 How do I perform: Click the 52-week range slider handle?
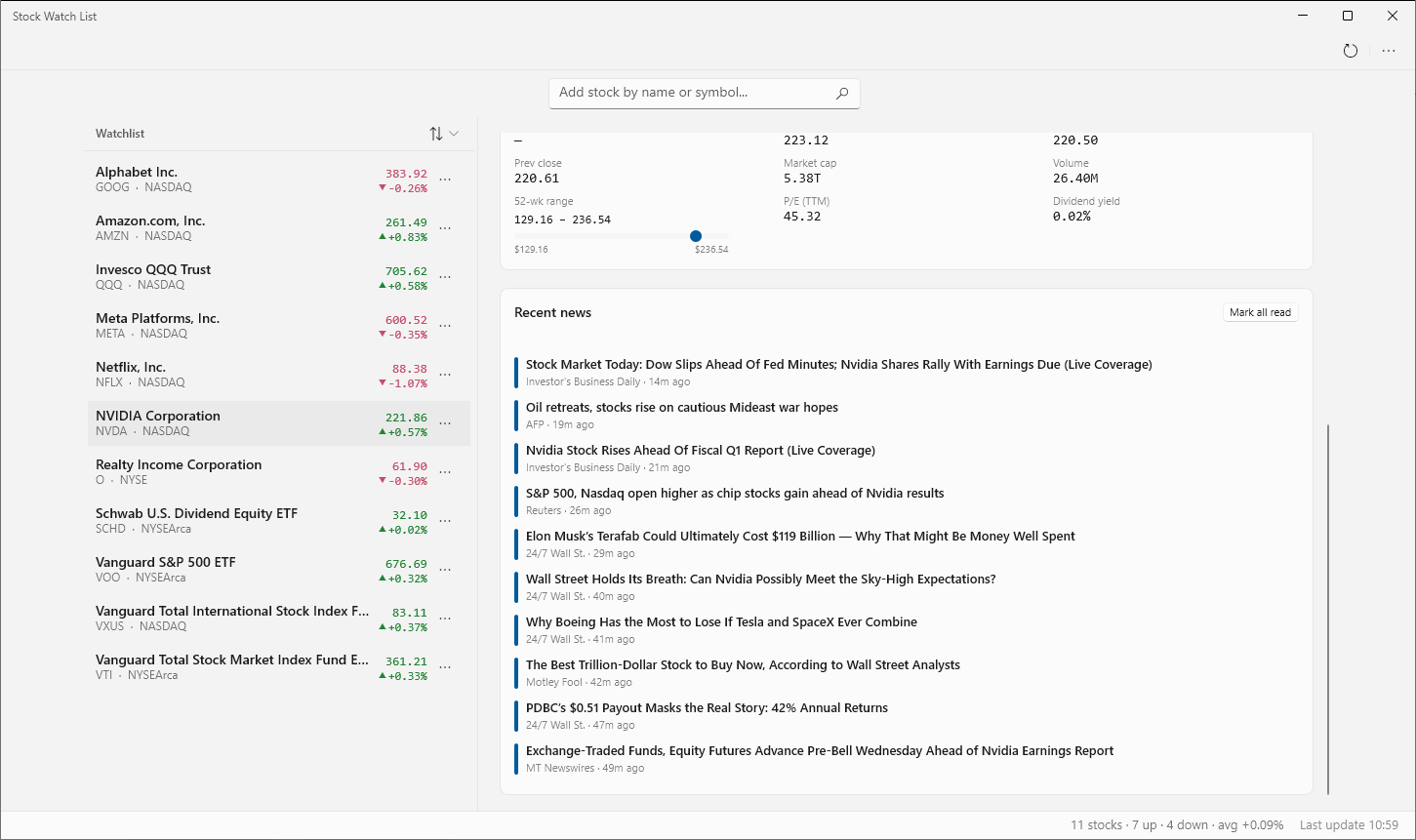(x=696, y=236)
